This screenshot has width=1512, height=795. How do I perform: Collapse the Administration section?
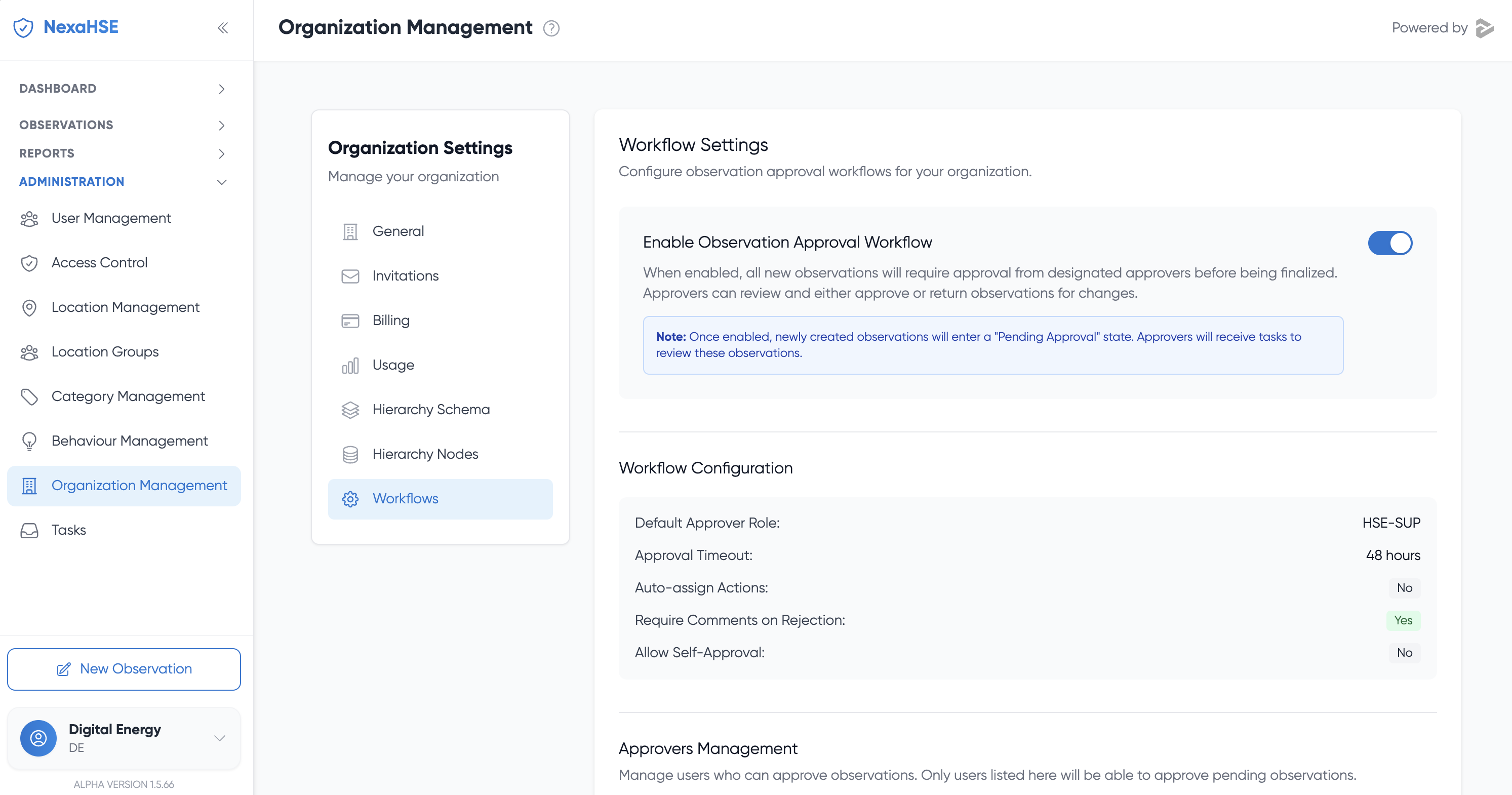pyautogui.click(x=123, y=182)
